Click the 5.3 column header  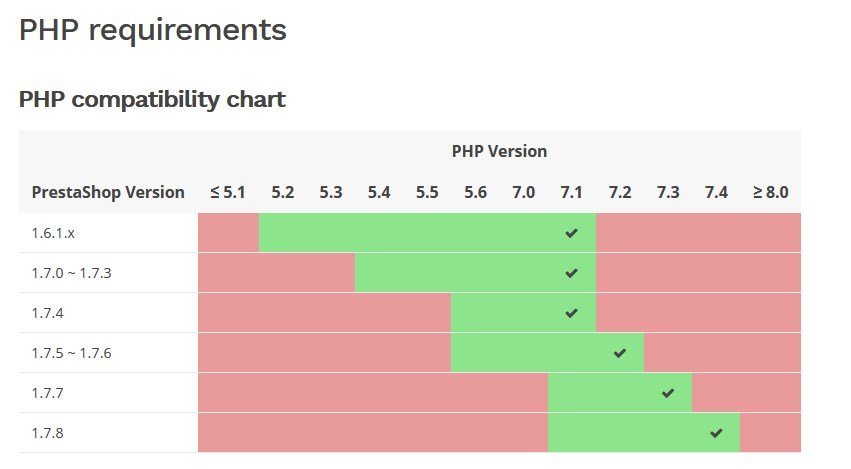click(331, 192)
